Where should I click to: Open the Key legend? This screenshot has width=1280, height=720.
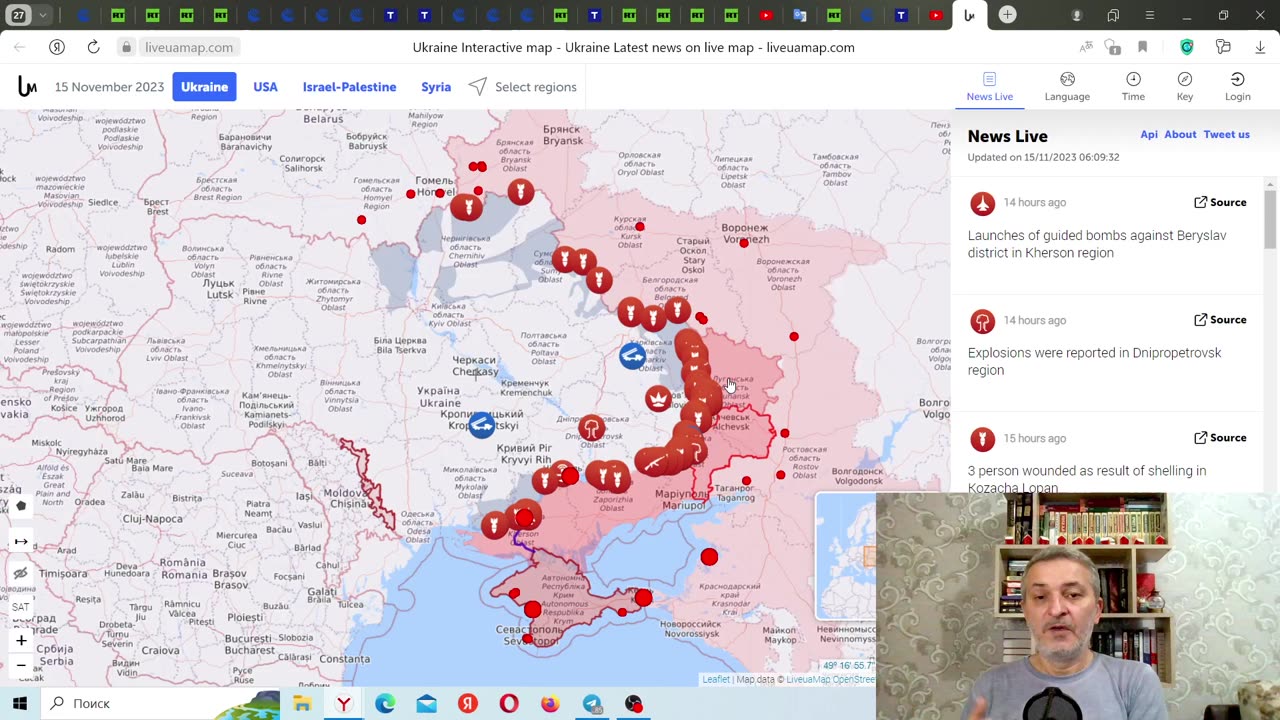(1185, 87)
